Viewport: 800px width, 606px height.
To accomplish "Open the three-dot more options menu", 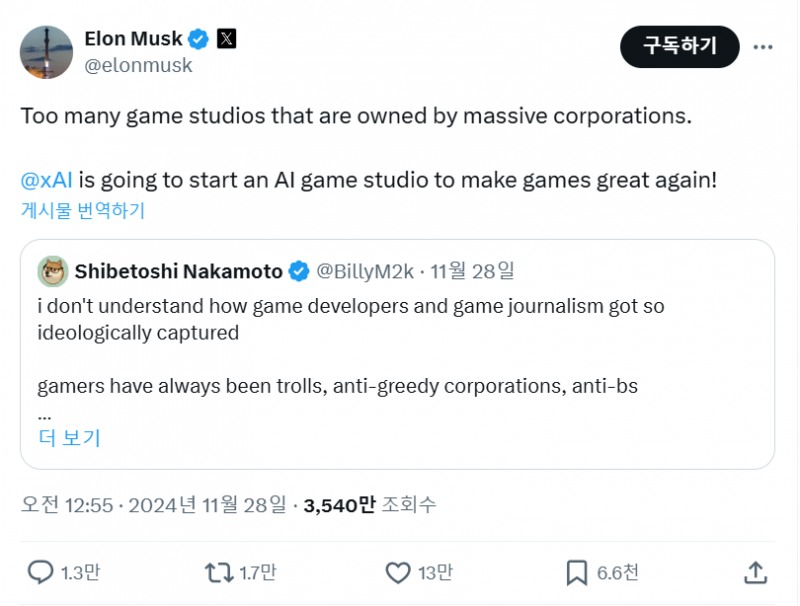I will pos(763,47).
